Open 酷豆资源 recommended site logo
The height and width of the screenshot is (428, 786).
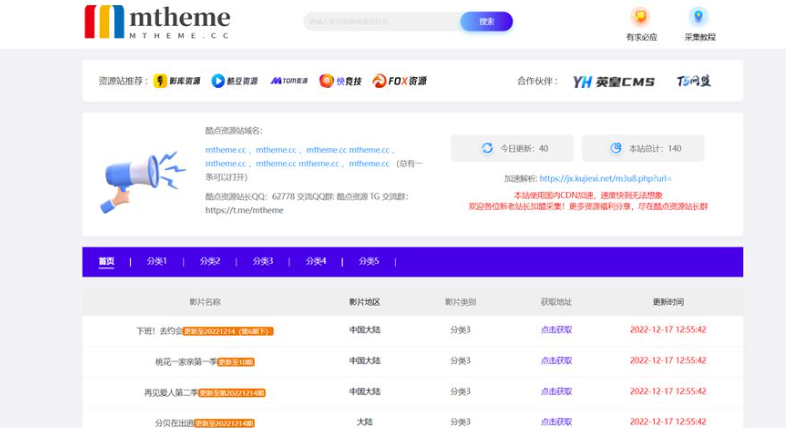coord(235,81)
